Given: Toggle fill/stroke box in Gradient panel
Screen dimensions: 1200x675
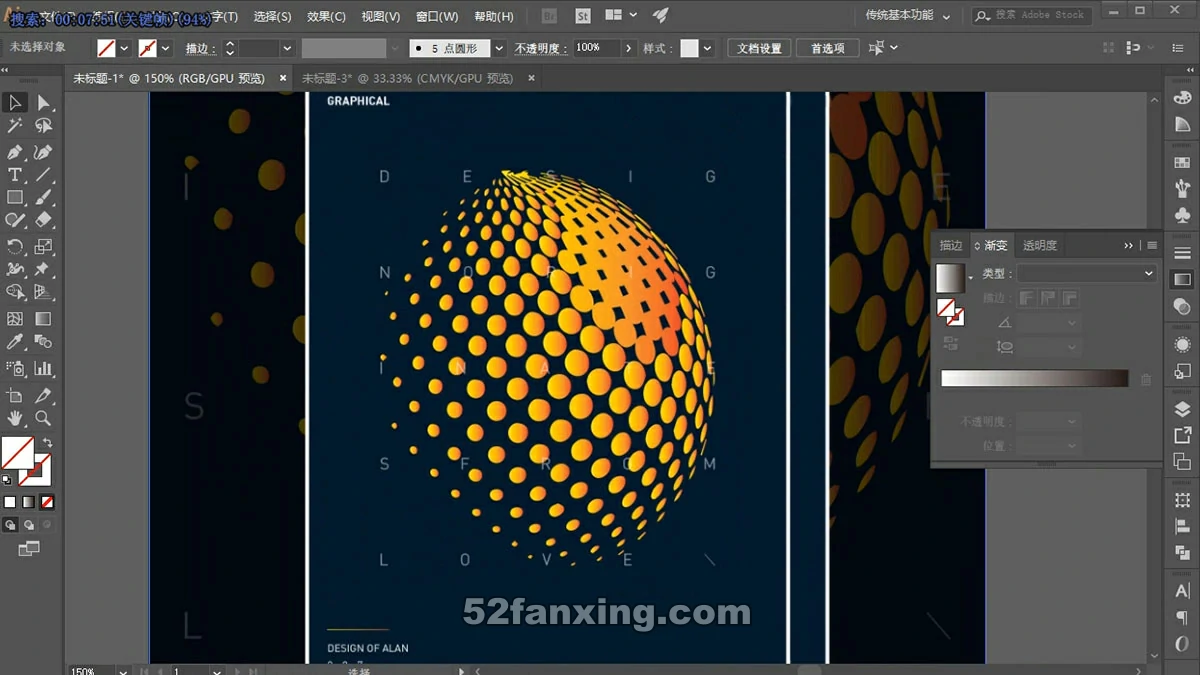Looking at the screenshot, I should click(x=950, y=312).
